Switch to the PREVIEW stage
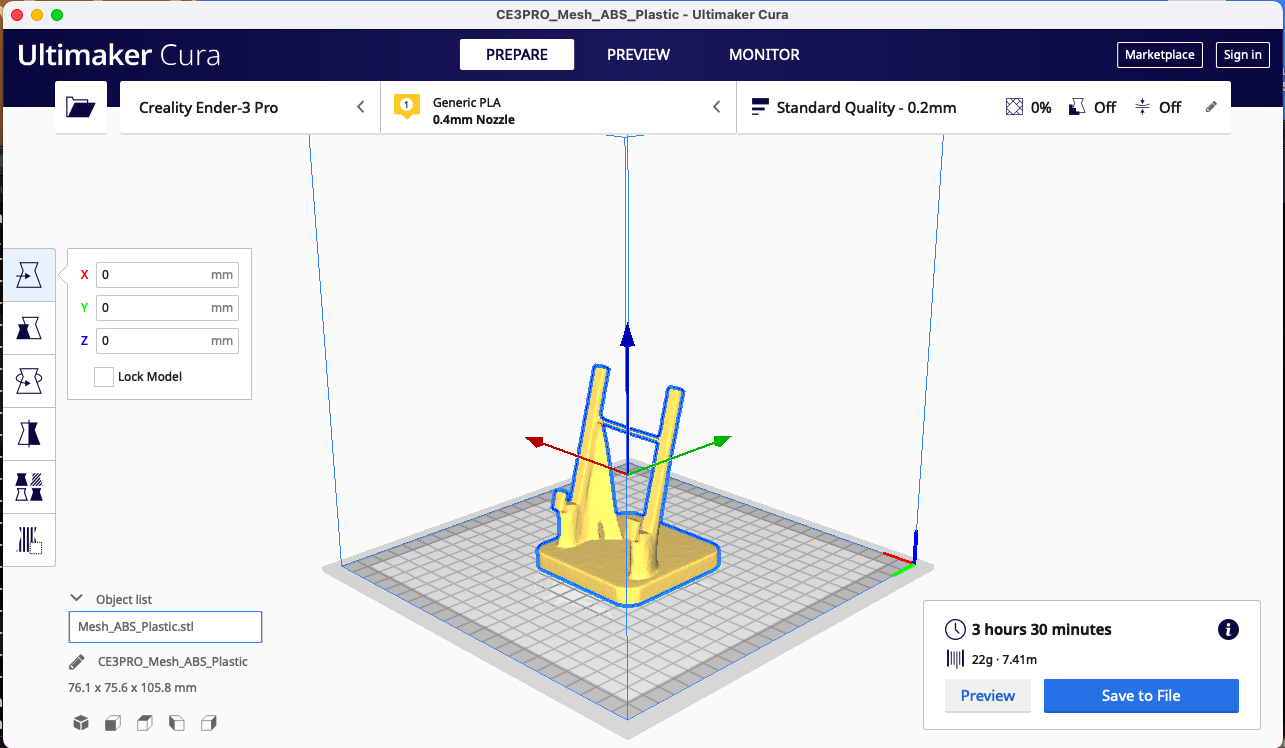This screenshot has height=748, width=1285. click(x=638, y=55)
